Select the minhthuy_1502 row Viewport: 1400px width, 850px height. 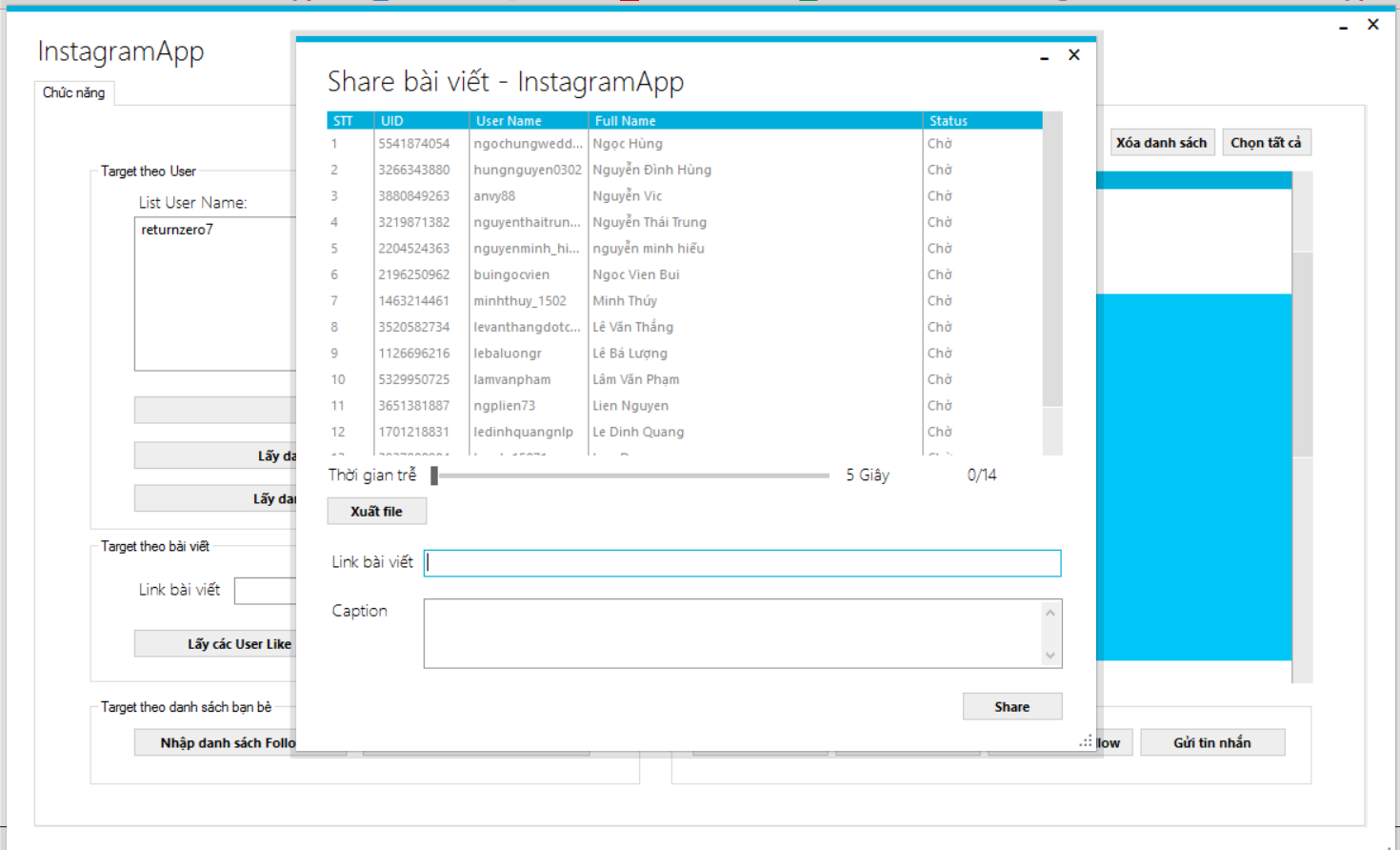click(685, 301)
